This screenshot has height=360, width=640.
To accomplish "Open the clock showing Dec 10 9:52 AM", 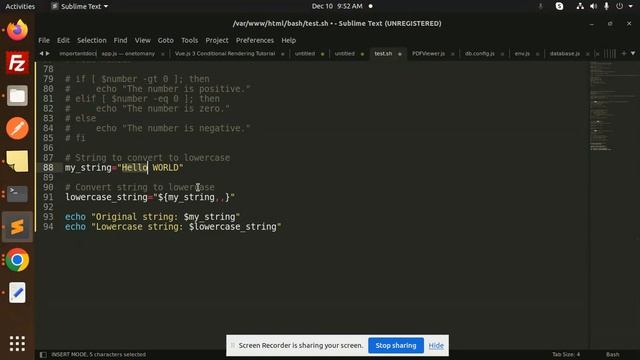I will coord(337,6).
